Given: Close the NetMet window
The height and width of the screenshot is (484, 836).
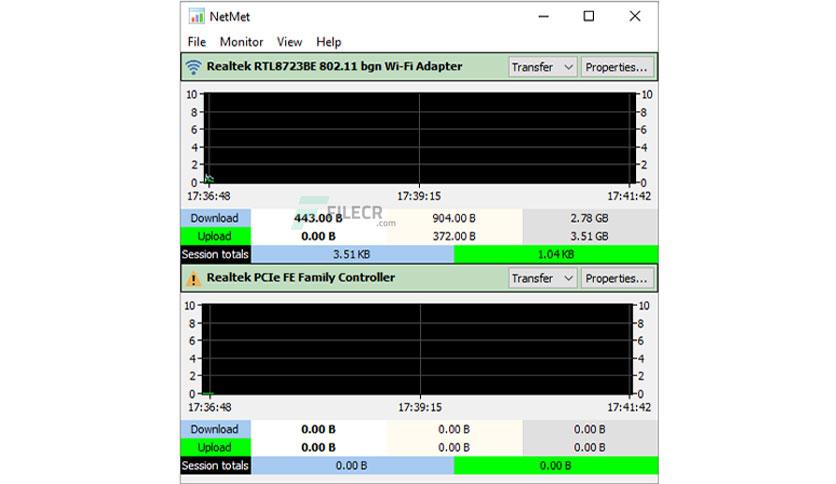Looking at the screenshot, I should [634, 17].
